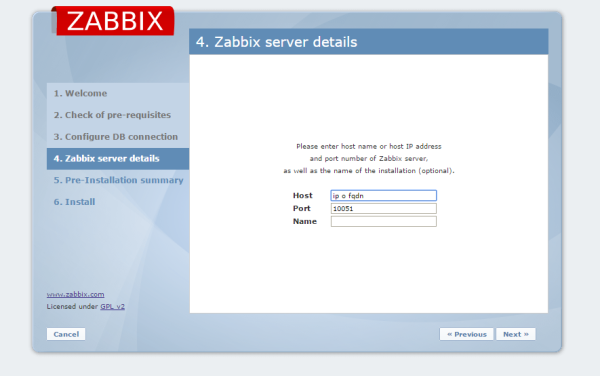Select step 6. Install in sidebar
This screenshot has height=376, width=600.
[74, 202]
